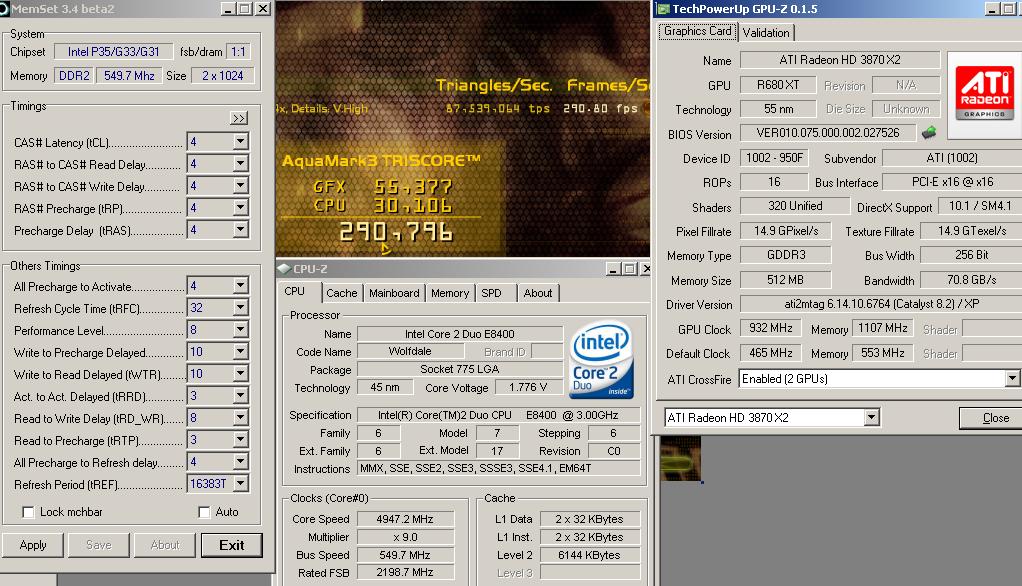This screenshot has width=1022, height=586.
Task: Click the AquaMark3 score 290,796
Action: point(396,231)
